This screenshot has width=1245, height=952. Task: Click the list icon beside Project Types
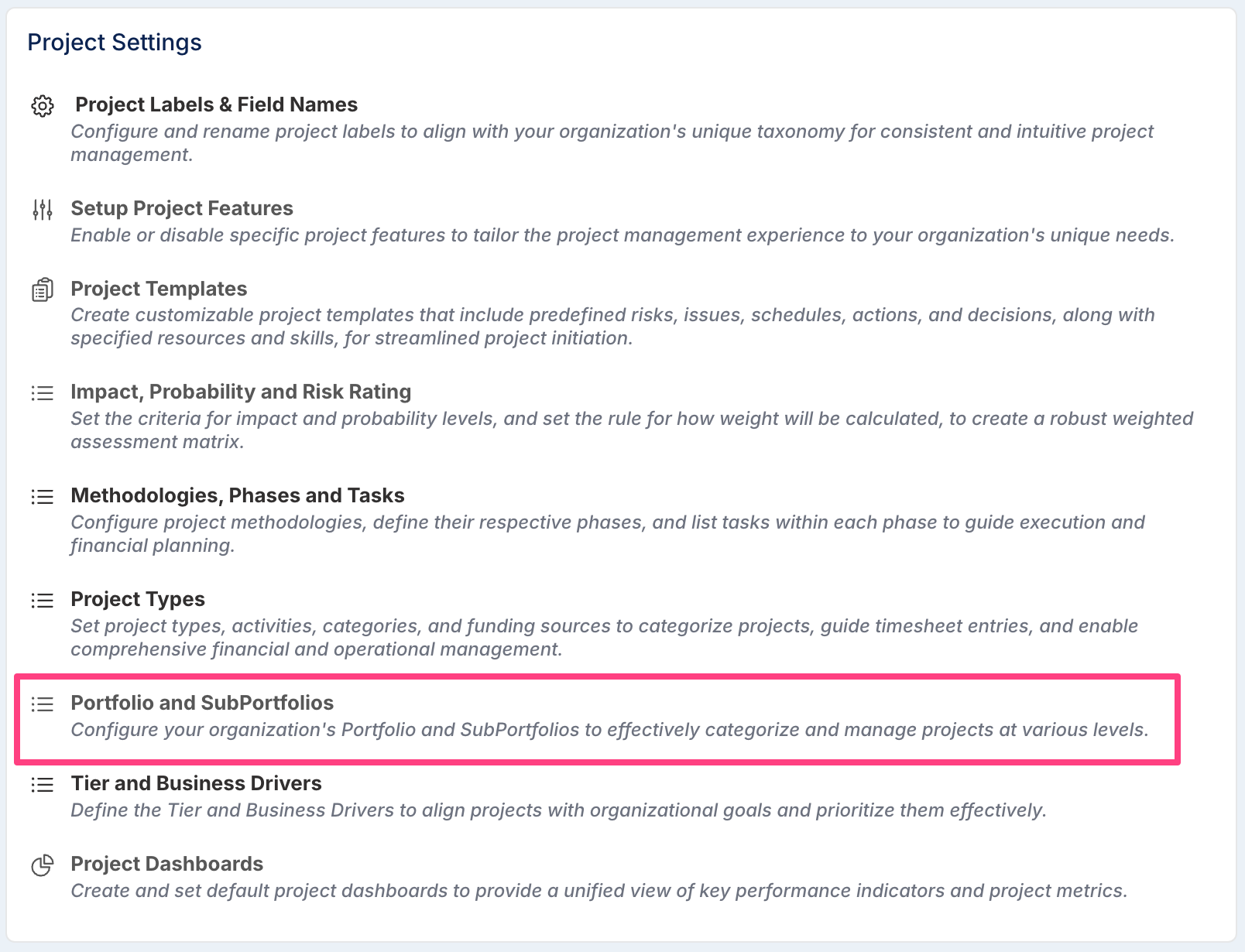click(x=43, y=601)
